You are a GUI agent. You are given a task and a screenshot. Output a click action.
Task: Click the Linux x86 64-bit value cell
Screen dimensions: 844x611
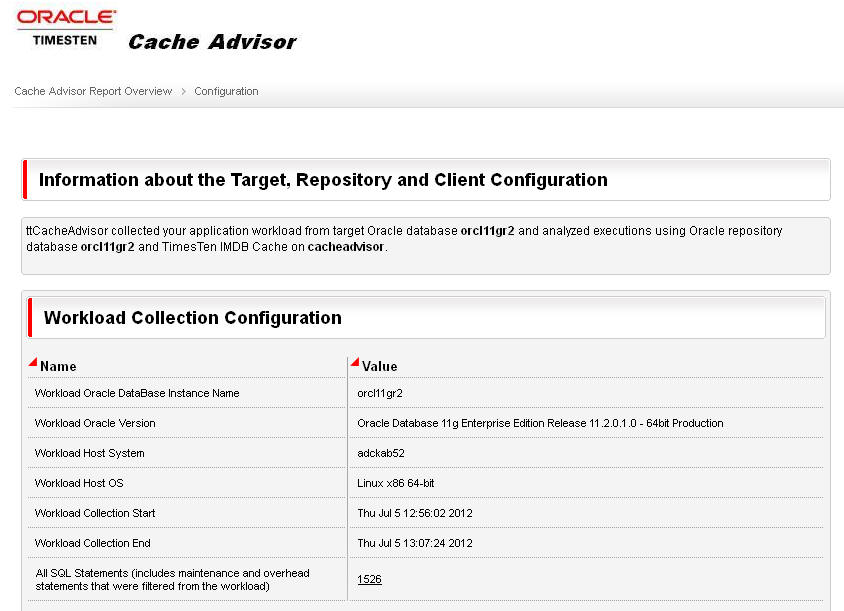coord(397,484)
